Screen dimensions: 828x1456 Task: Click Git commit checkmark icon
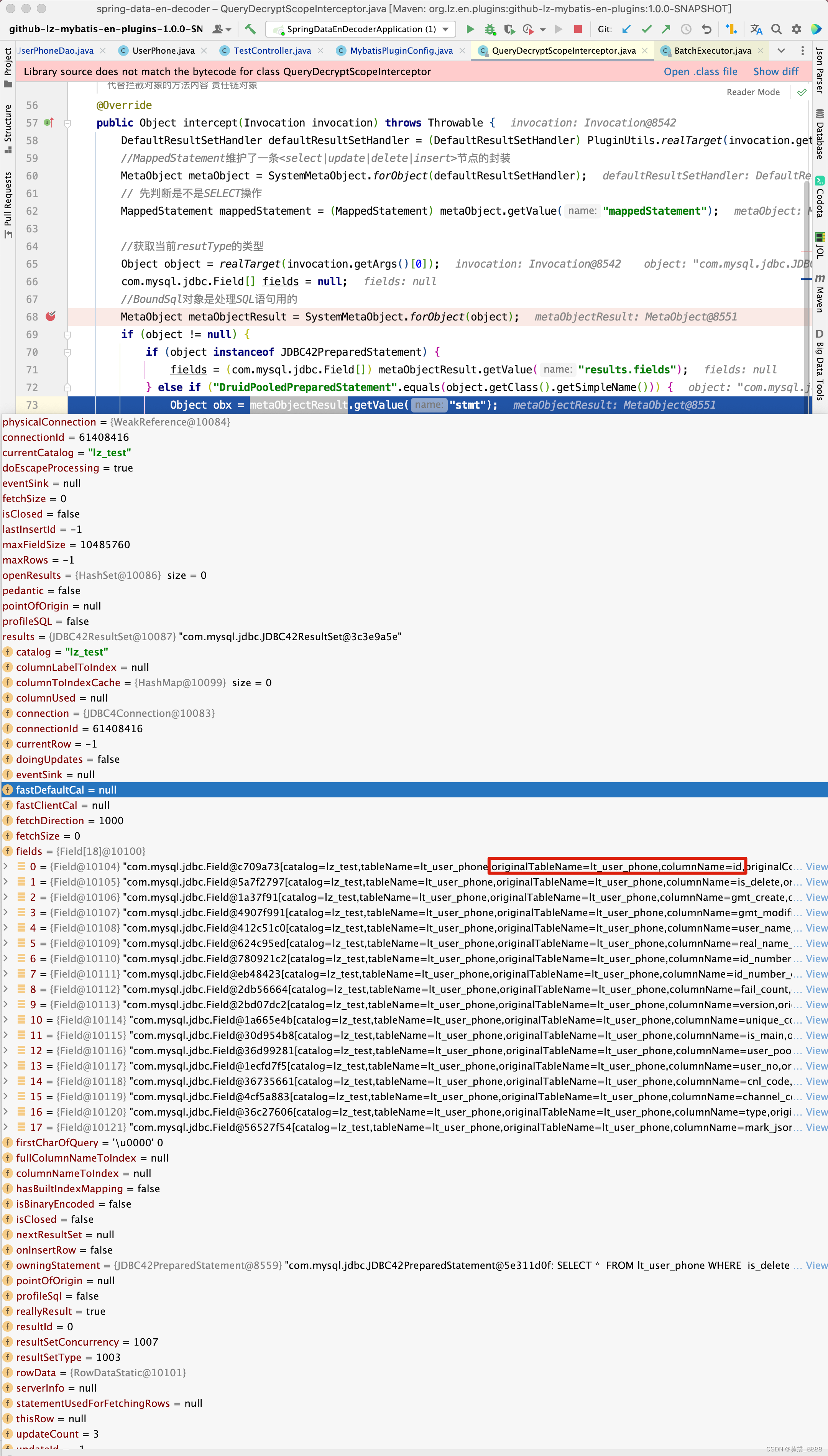click(647, 29)
